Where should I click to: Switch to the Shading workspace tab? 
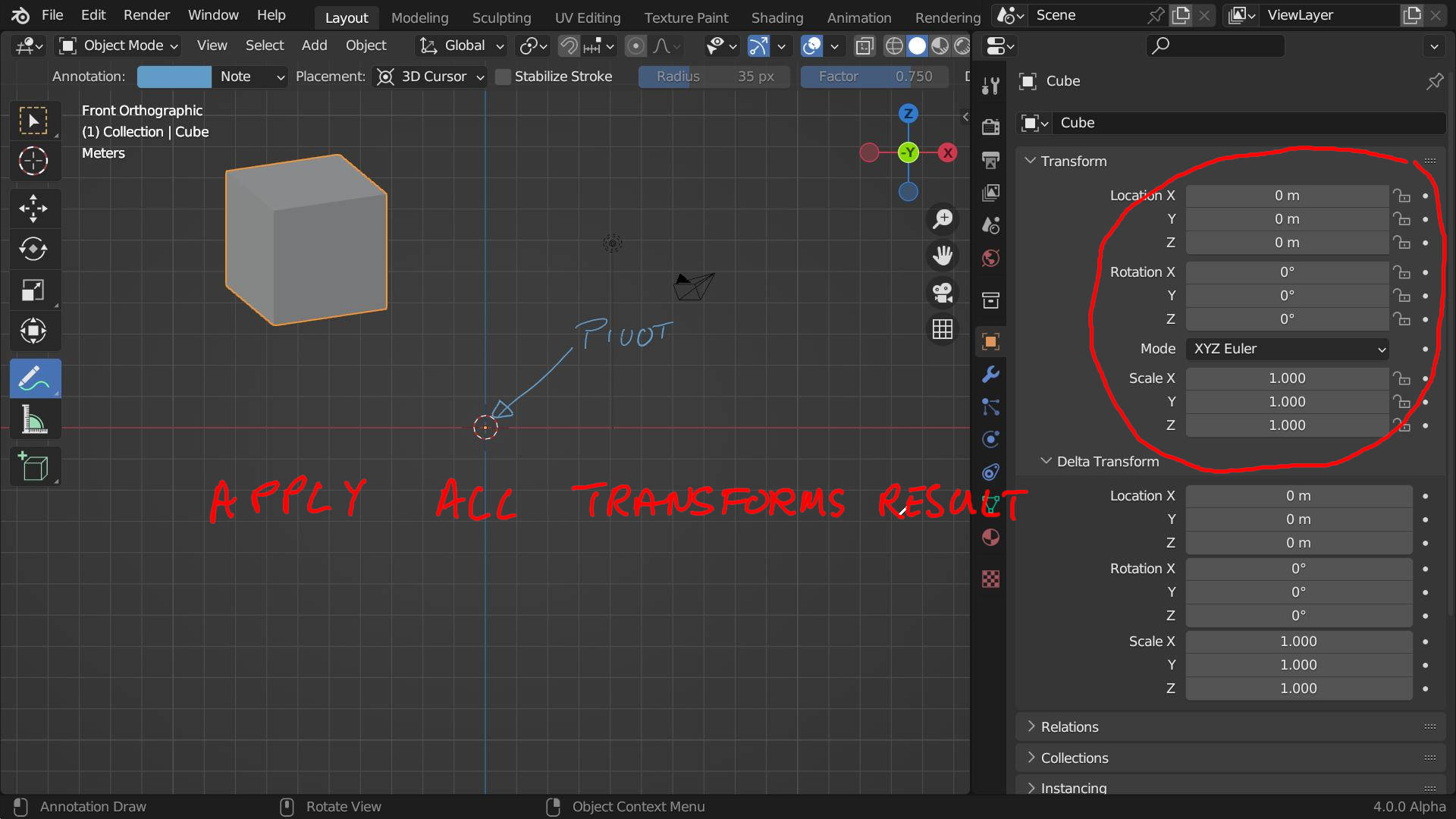pyautogui.click(x=777, y=17)
